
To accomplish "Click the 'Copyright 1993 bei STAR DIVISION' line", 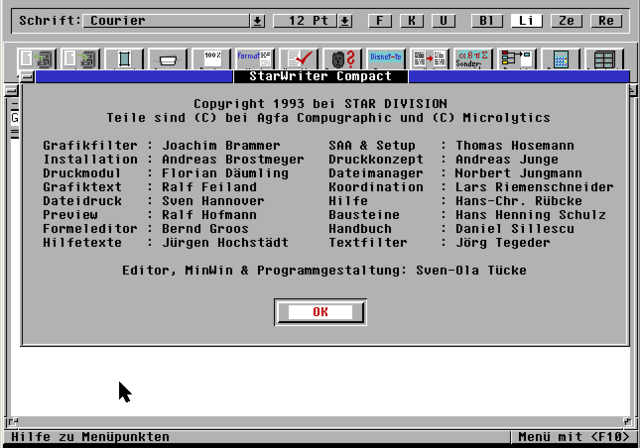I will (x=320, y=104).
